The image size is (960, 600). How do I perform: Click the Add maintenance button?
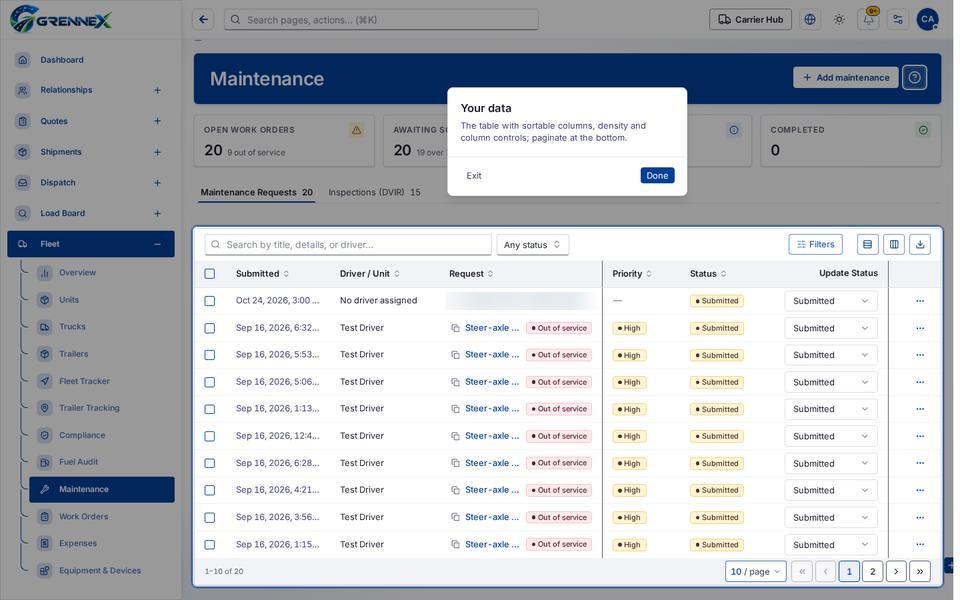pos(846,78)
